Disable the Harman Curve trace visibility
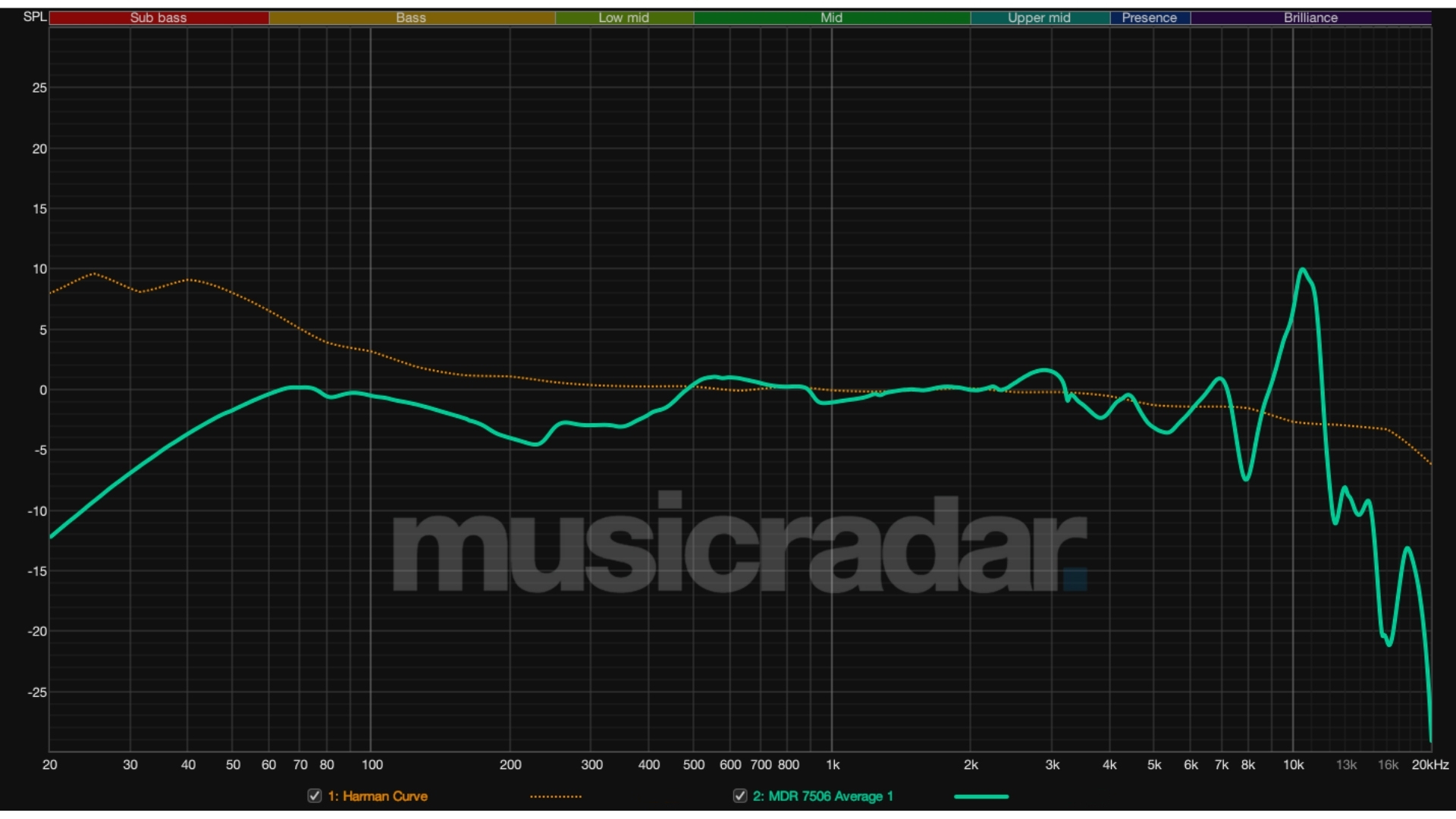1456x819 pixels. (314, 797)
